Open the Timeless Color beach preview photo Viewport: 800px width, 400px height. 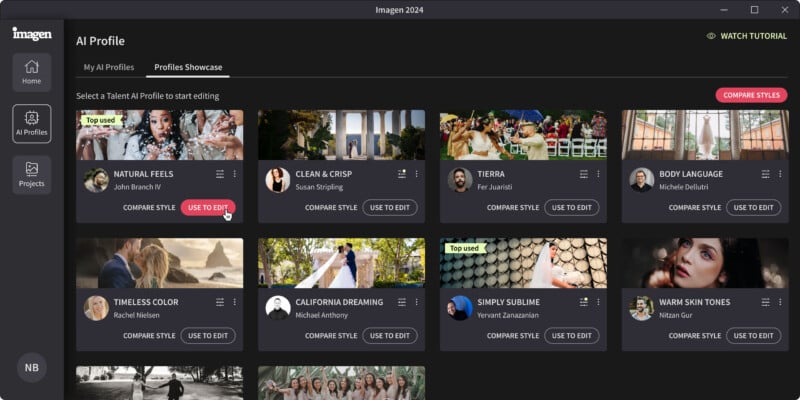click(160, 263)
